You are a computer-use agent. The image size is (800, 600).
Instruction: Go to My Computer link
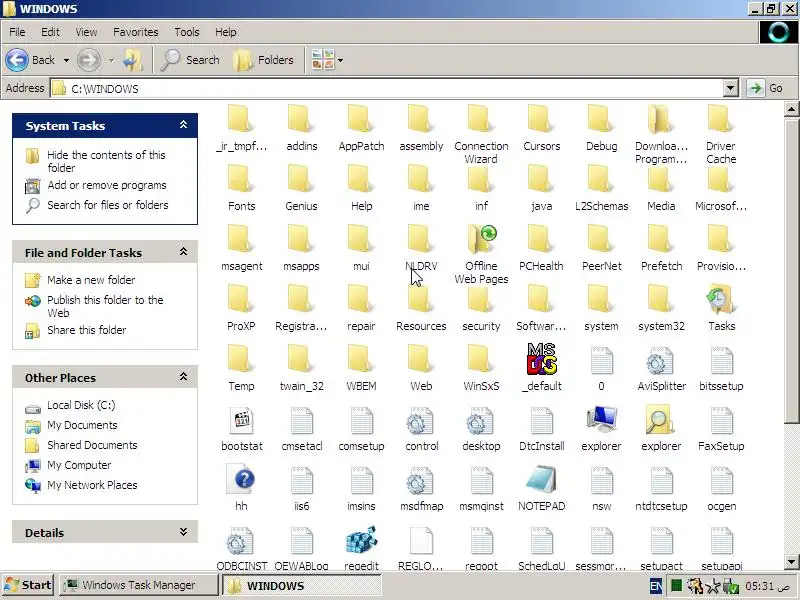(x=79, y=465)
